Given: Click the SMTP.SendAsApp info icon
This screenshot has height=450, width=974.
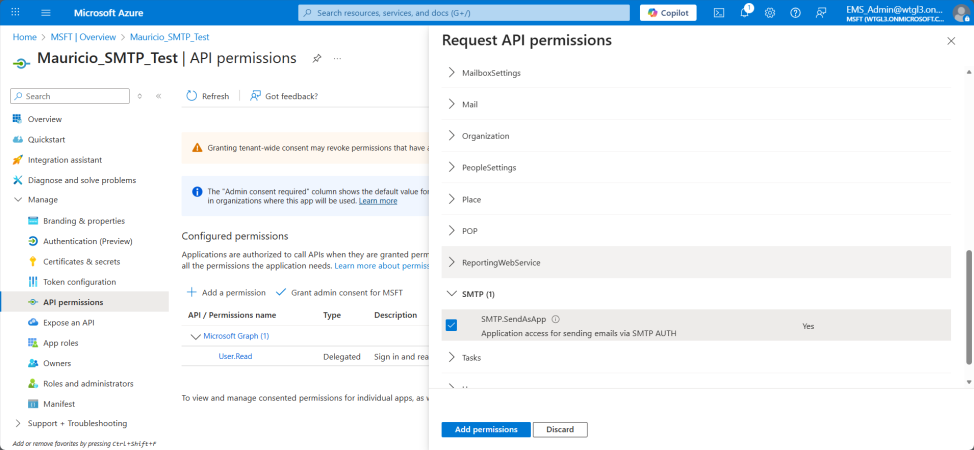Looking at the screenshot, I should point(556,319).
